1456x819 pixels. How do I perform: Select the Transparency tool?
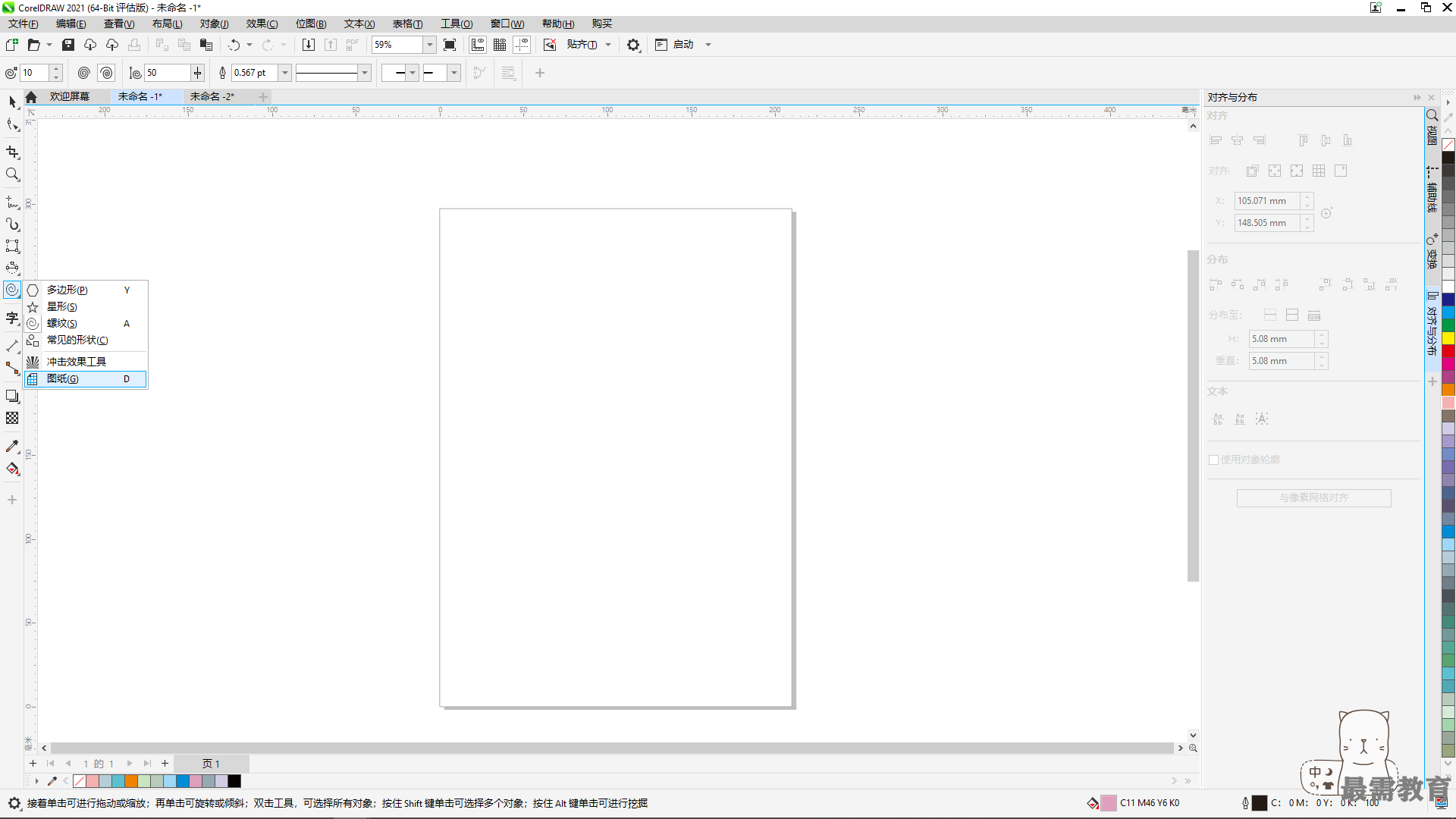(12, 418)
